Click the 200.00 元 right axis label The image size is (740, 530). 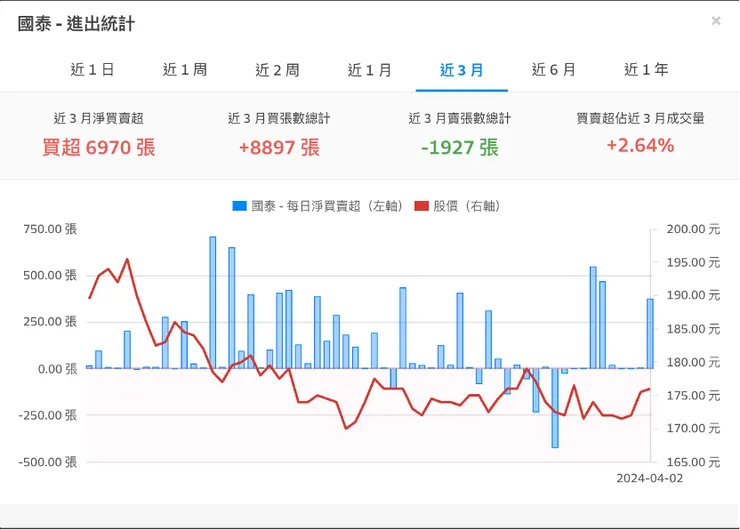[x=693, y=229]
